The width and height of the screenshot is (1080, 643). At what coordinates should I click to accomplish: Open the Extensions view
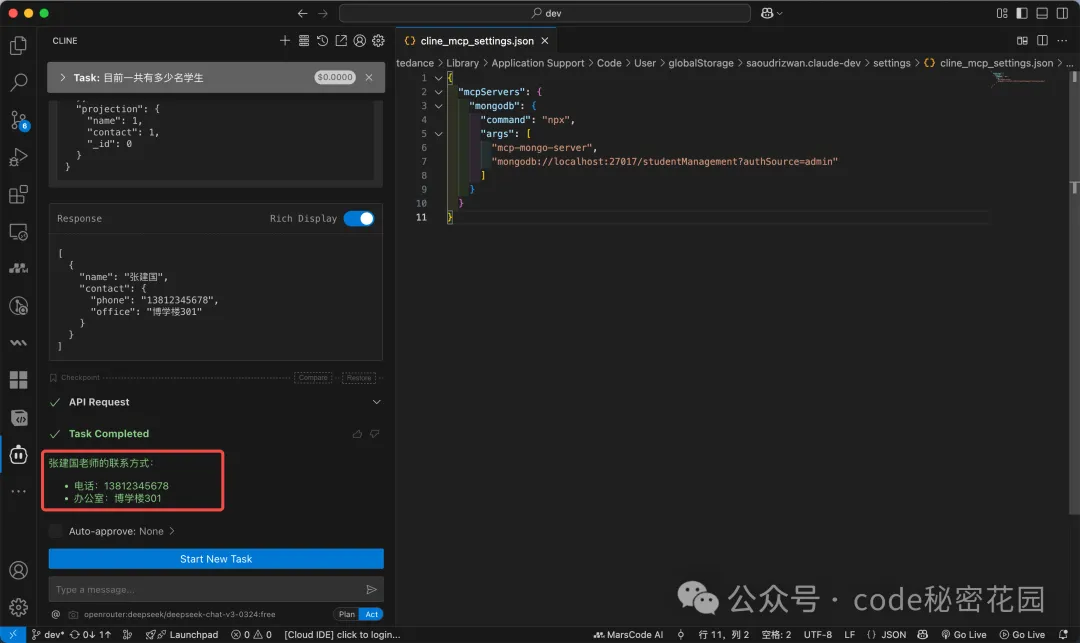(19, 195)
